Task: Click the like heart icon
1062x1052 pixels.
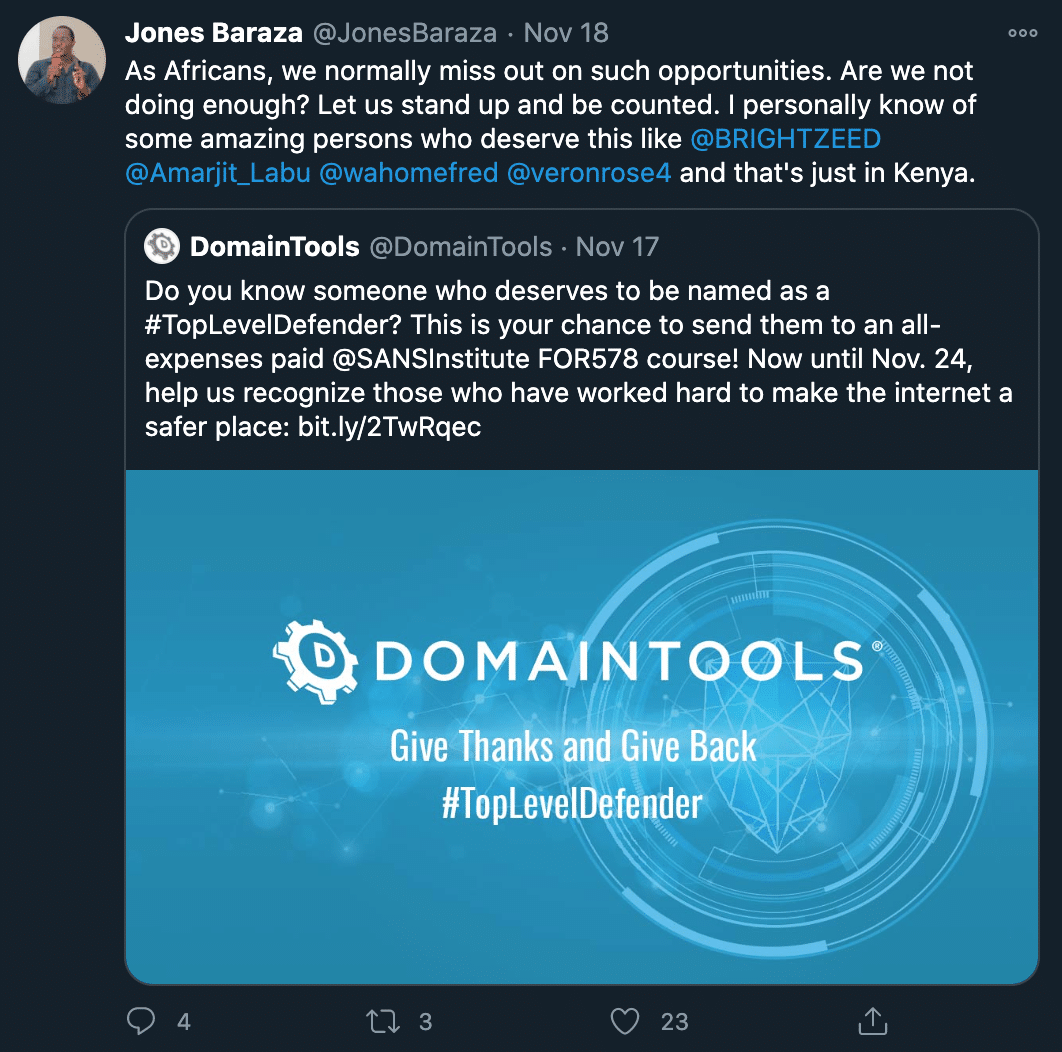Action: coord(624,1021)
